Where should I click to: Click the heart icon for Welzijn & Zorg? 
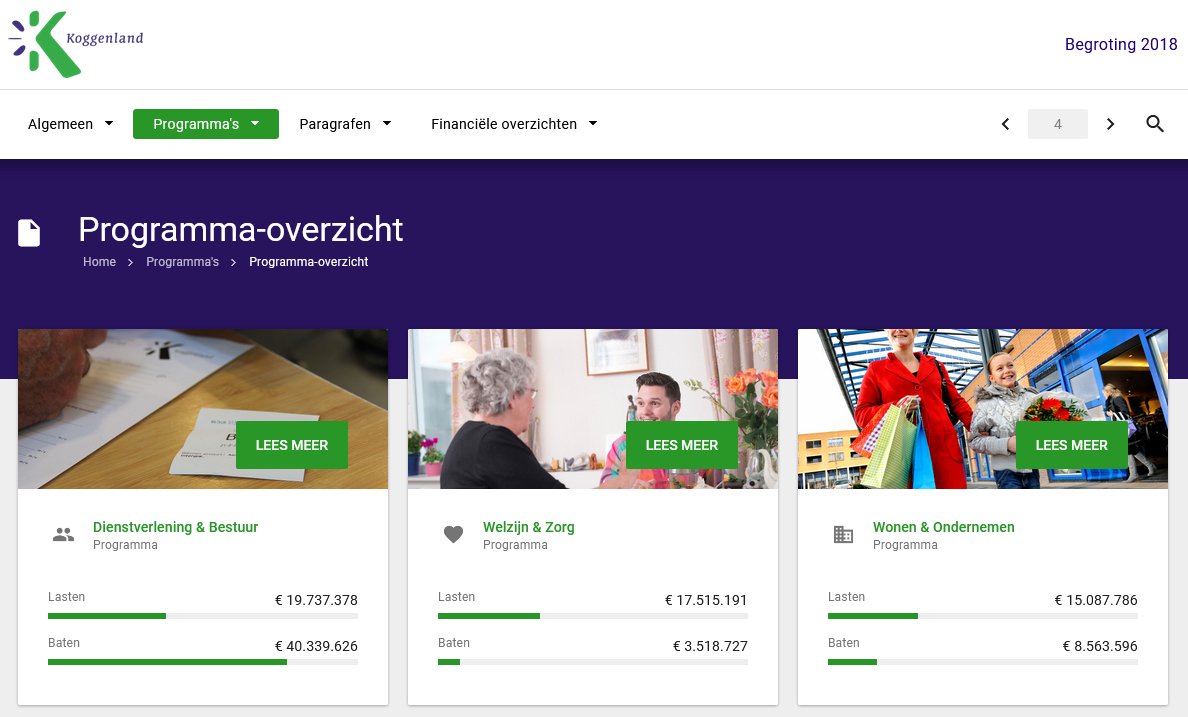click(x=453, y=534)
